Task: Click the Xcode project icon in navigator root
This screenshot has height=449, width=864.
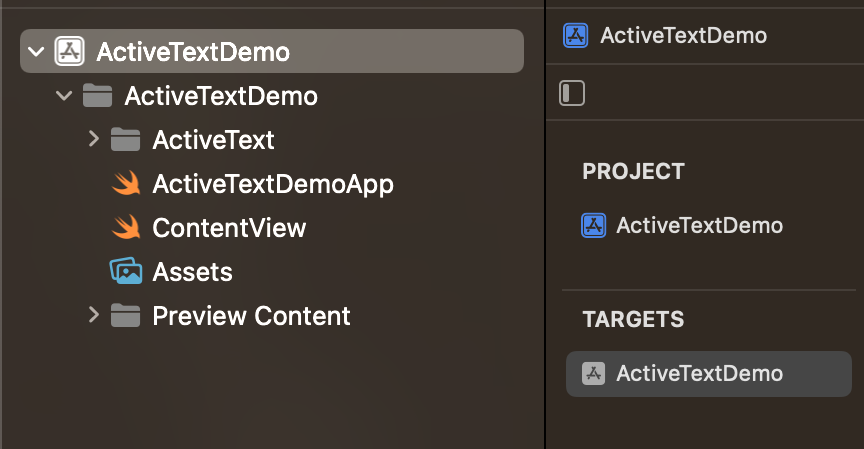Action: 69,51
